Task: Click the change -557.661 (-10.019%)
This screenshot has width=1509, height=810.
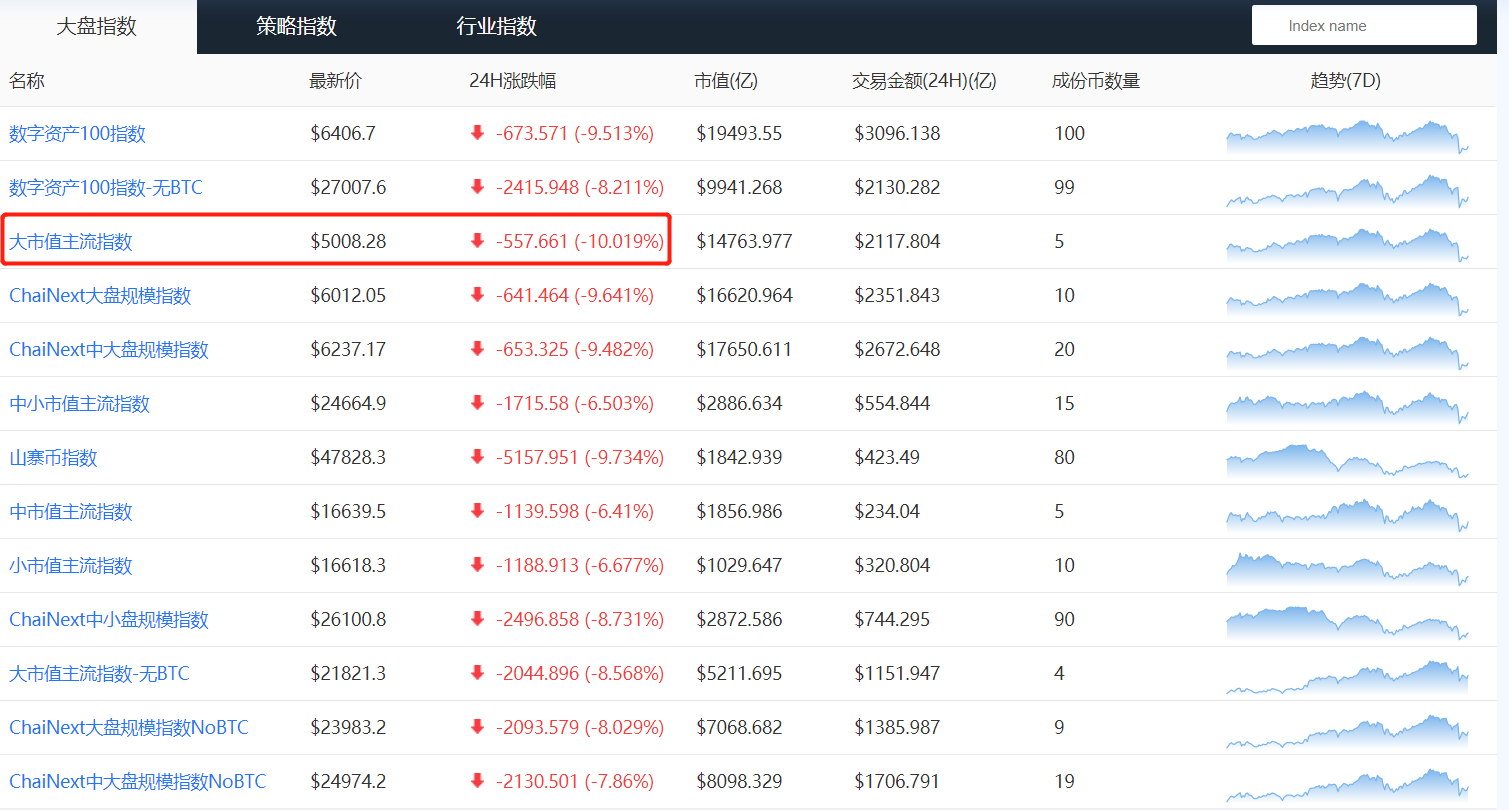Action: [580, 242]
